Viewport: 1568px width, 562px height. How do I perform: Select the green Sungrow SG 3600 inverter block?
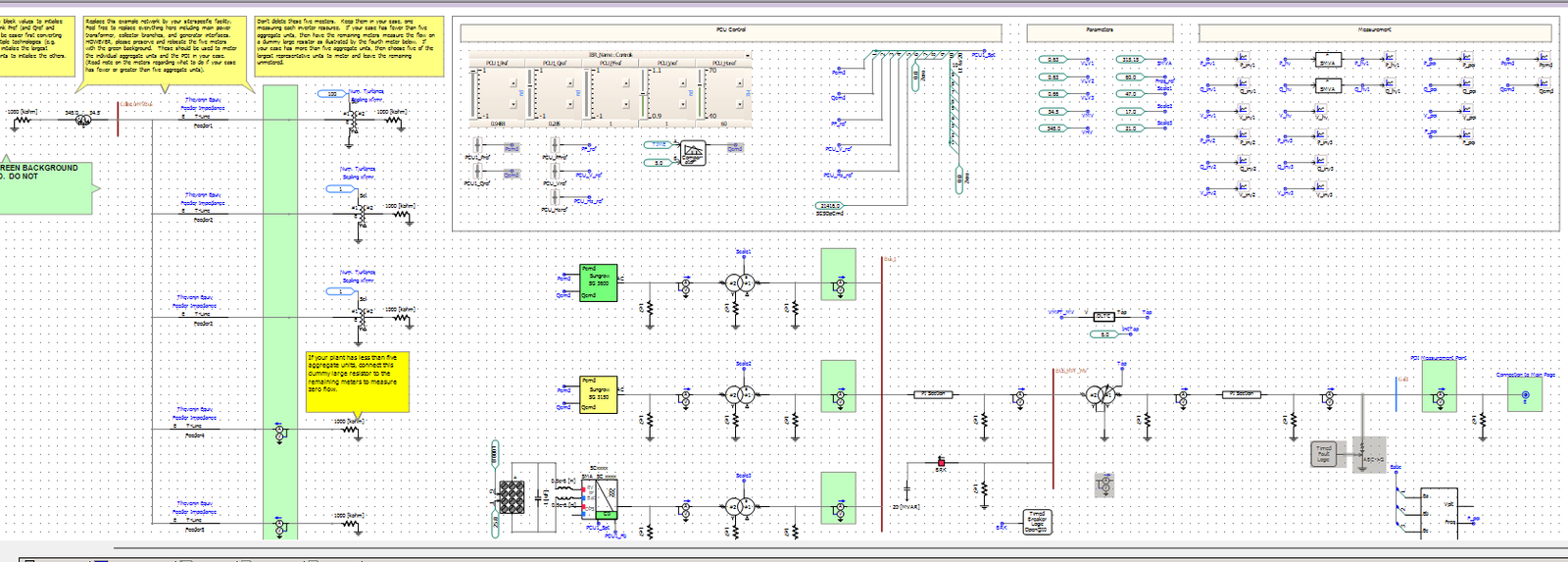598,282
